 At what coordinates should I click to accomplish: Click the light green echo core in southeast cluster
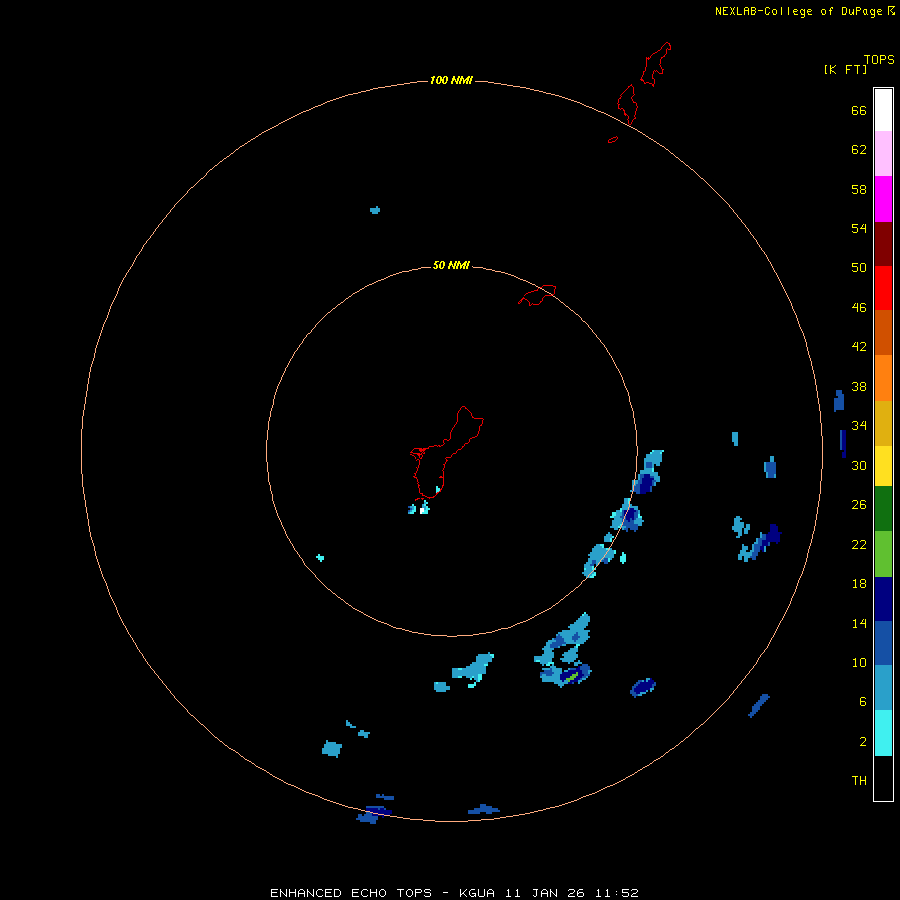pyautogui.click(x=571, y=677)
